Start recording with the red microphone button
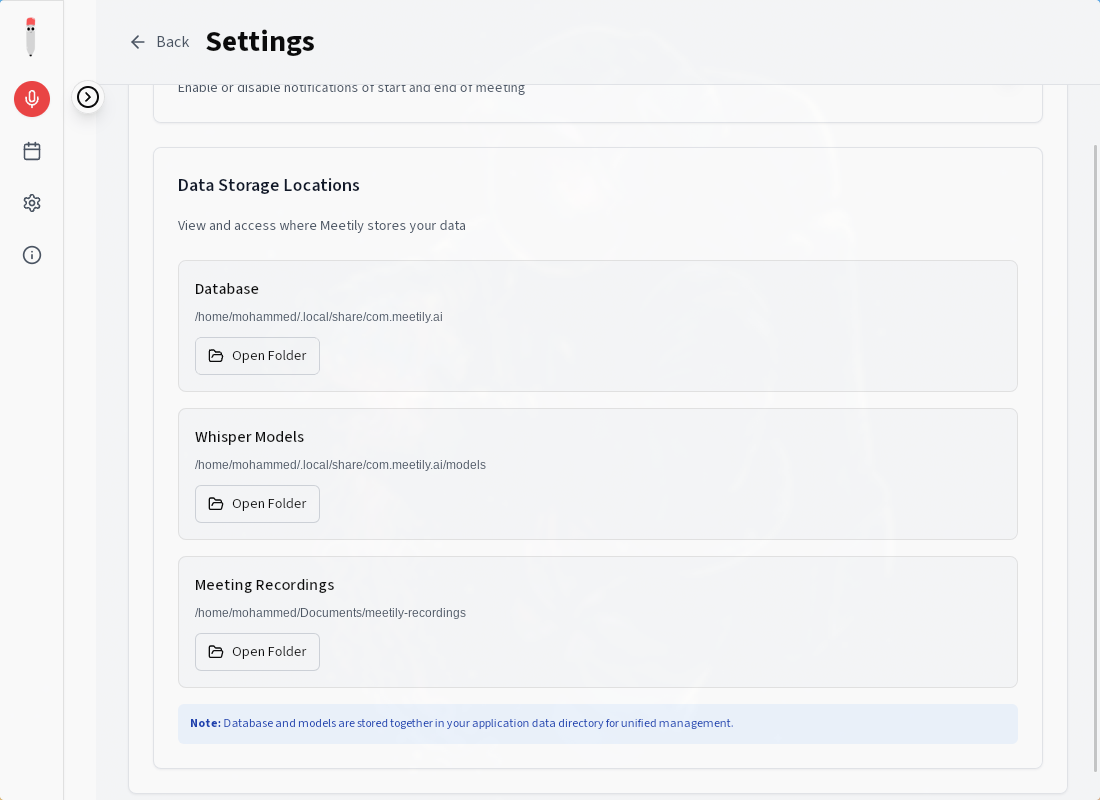The image size is (1100, 800). (32, 99)
